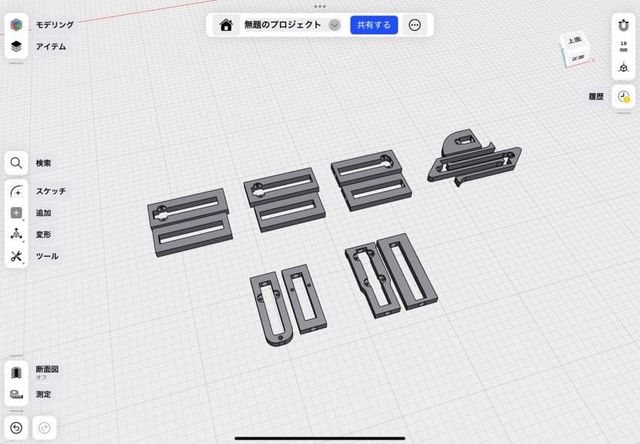This screenshot has width=640, height=444.
Task: Select the スケッチ sketch tool
Action: [x=17, y=190]
